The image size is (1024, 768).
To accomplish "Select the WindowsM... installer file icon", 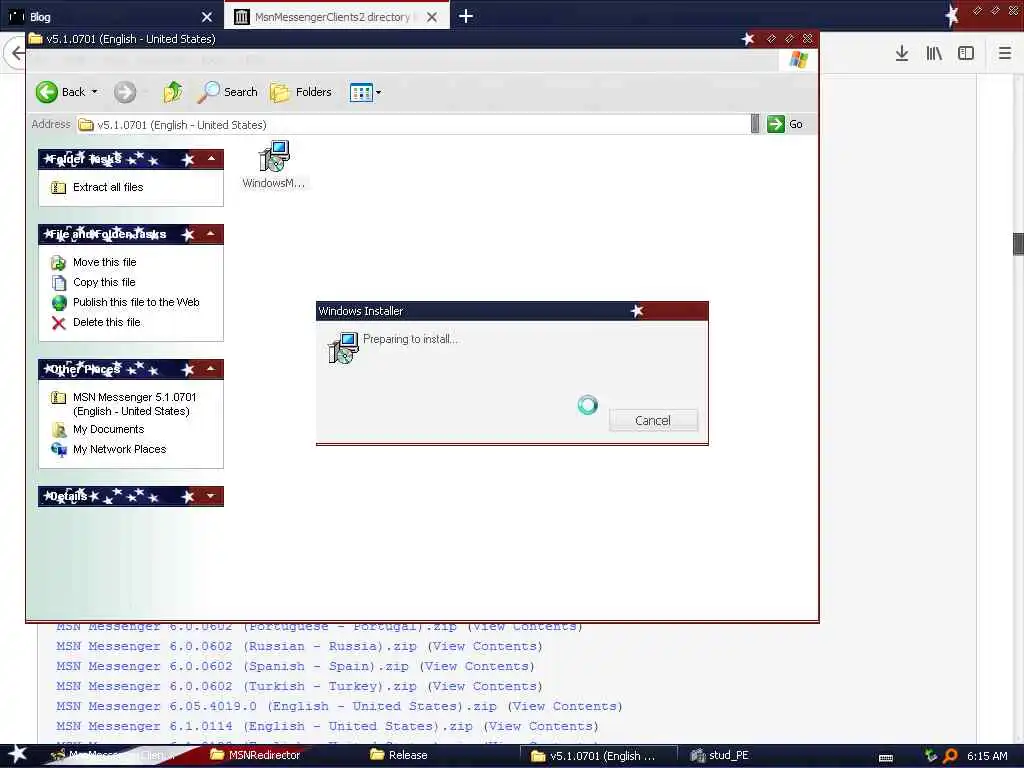I will coord(274,165).
